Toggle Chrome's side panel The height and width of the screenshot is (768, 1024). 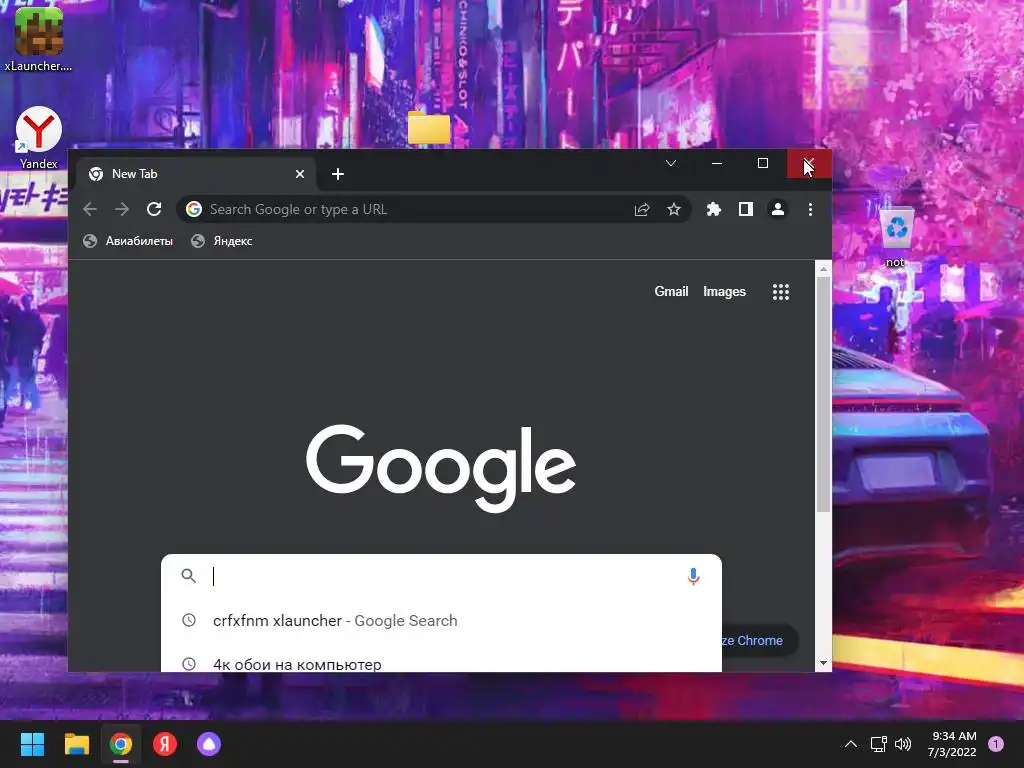746,209
